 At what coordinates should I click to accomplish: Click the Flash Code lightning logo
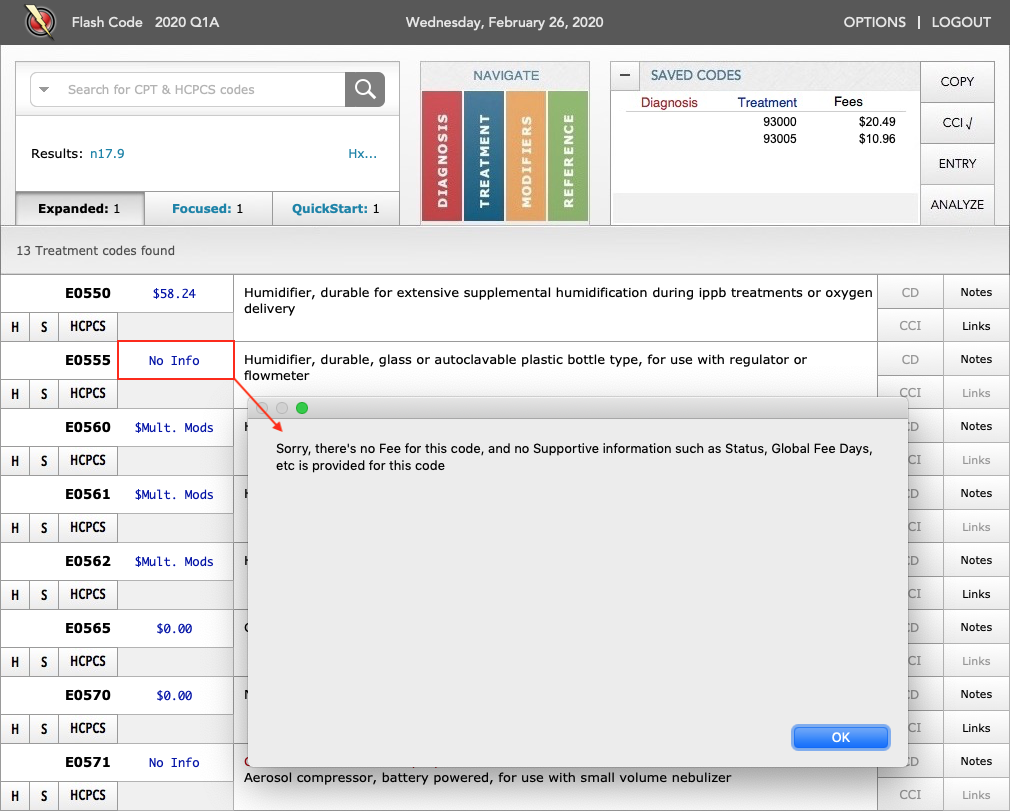[40, 22]
